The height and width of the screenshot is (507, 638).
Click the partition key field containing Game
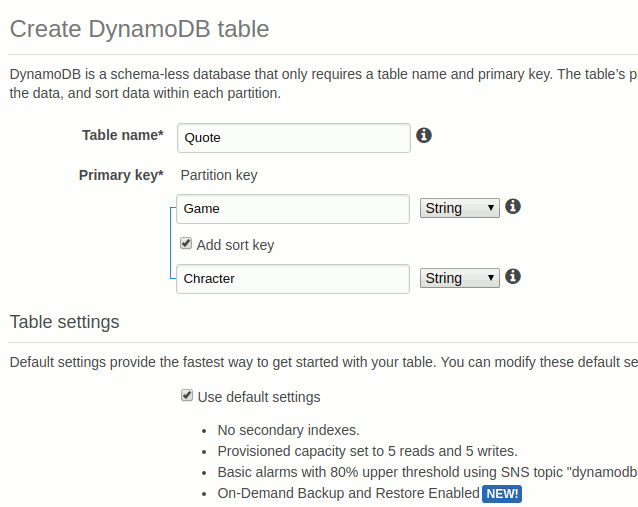pyautogui.click(x=293, y=209)
